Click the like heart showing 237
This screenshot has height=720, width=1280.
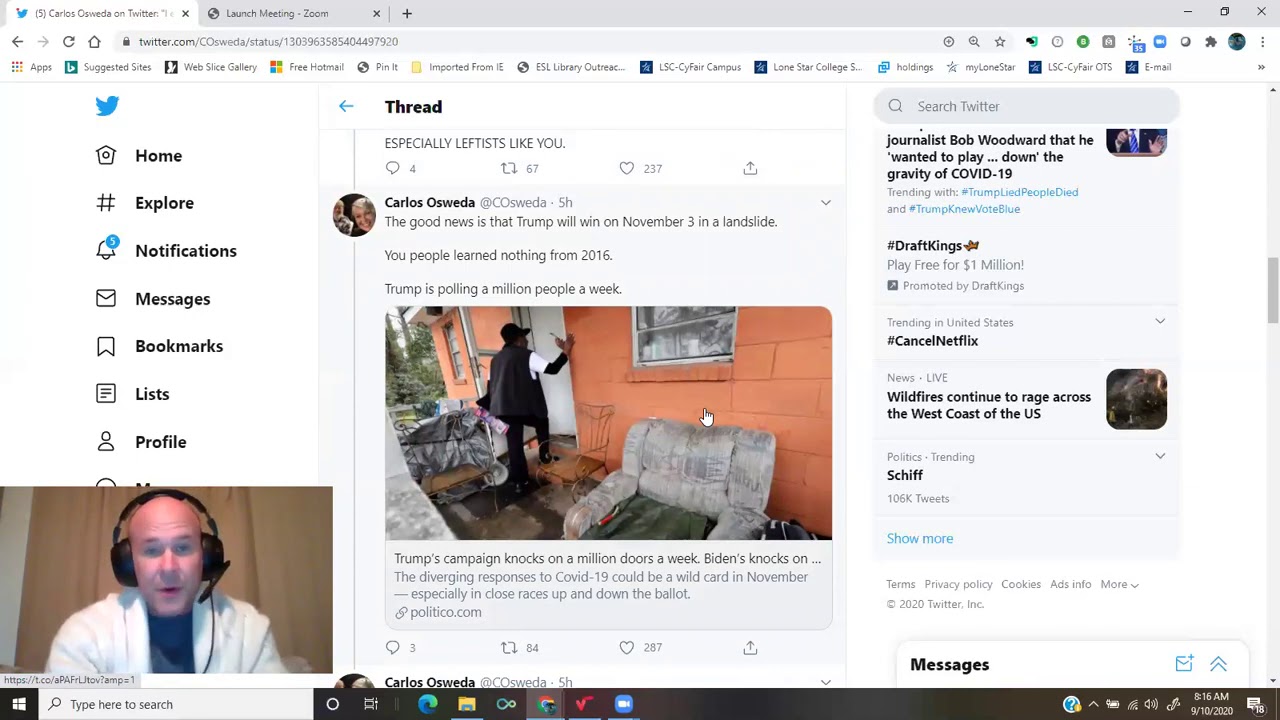coord(627,168)
